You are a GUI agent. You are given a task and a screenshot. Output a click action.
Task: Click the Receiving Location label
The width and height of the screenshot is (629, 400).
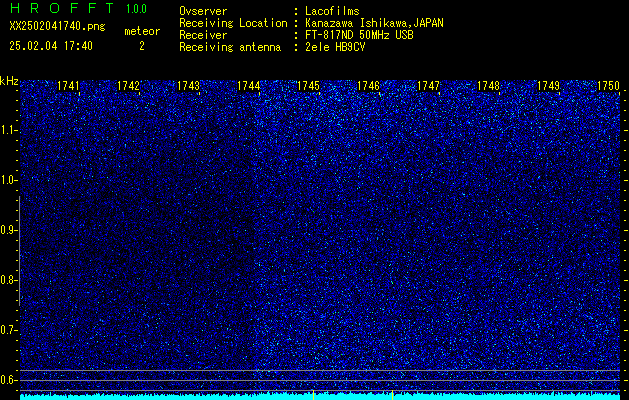[x=233, y=23]
